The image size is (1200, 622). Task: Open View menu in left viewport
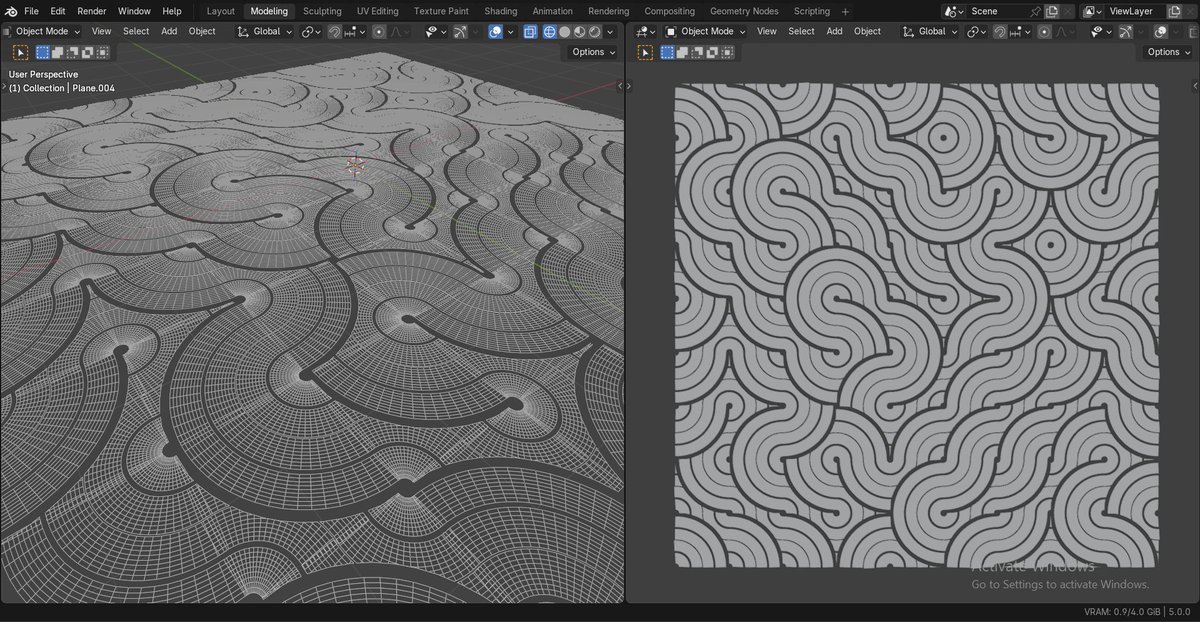102,31
